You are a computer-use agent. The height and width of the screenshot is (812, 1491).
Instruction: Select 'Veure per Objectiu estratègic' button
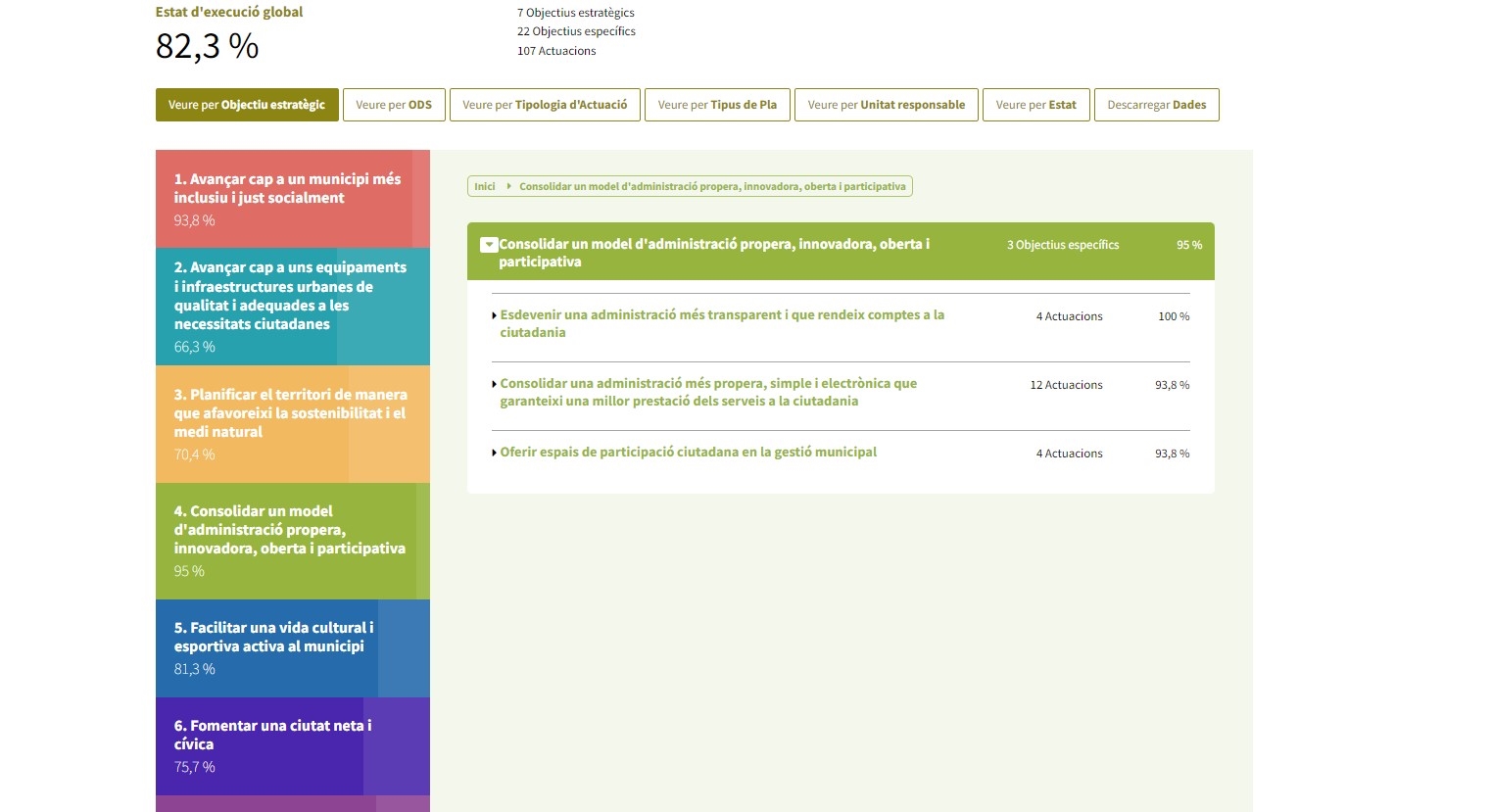tap(247, 105)
